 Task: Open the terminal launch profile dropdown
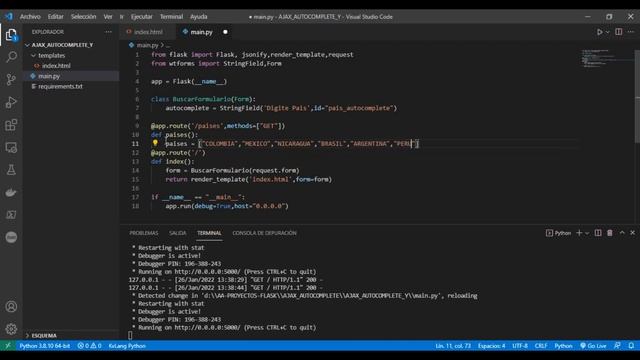(x=587, y=233)
